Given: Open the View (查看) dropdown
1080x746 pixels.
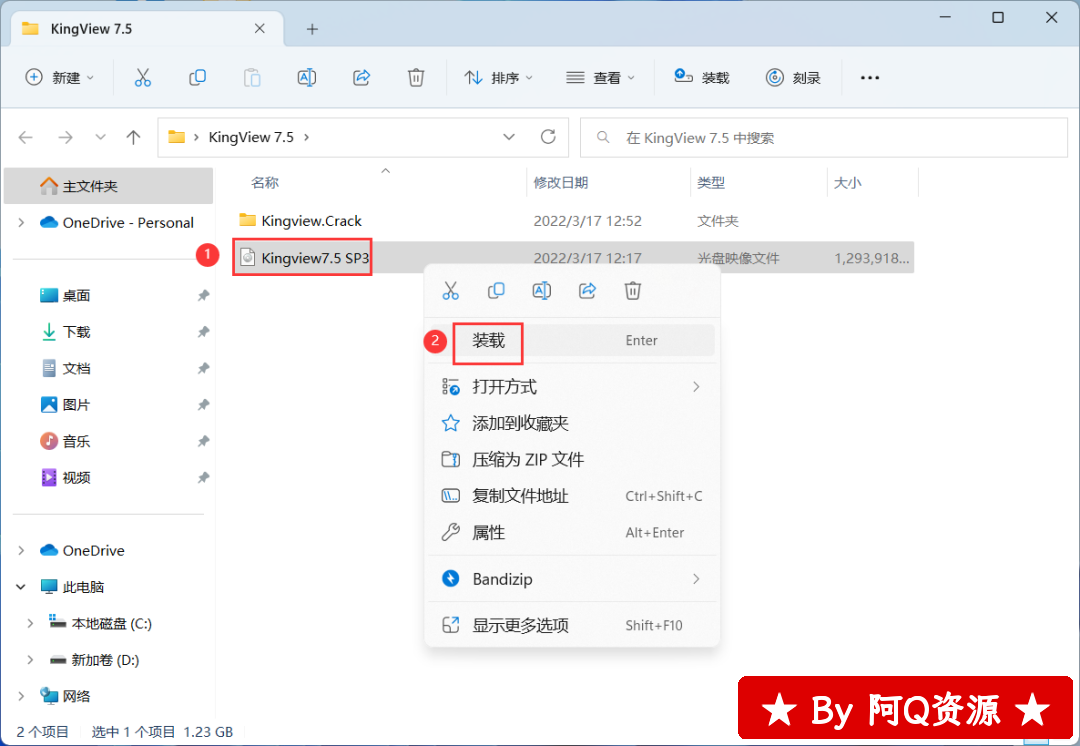Looking at the screenshot, I should 600,77.
